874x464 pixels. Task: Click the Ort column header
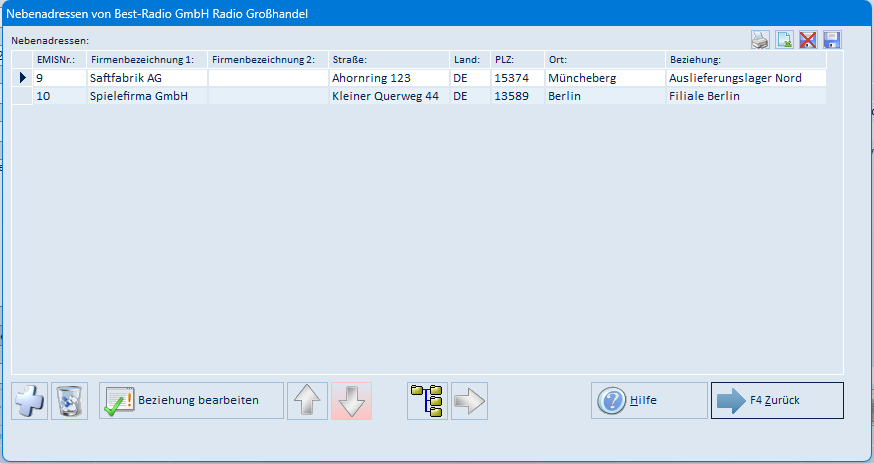[604, 60]
